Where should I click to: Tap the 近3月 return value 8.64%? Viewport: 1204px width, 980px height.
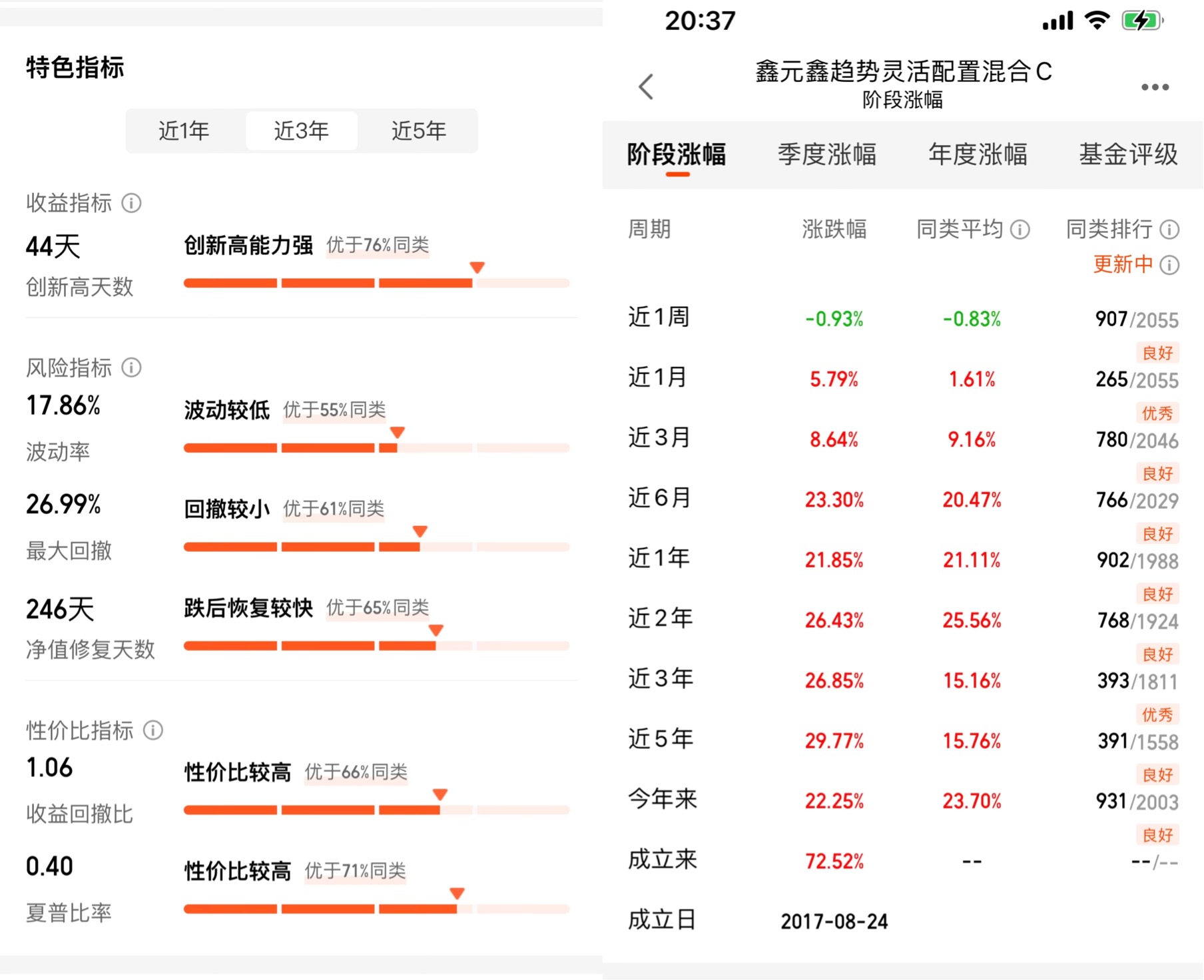pos(834,439)
